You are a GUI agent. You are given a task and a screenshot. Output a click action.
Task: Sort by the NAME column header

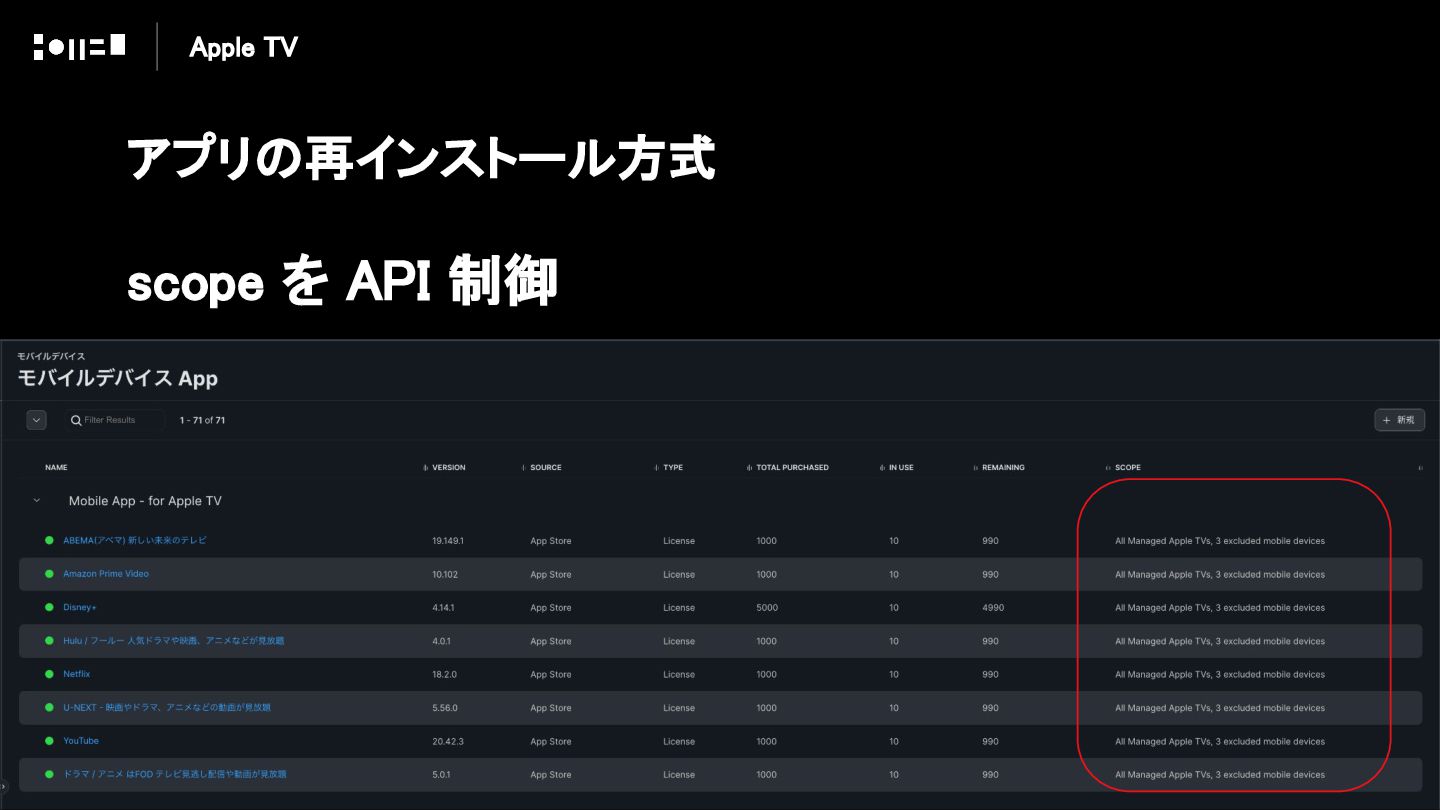click(56, 468)
